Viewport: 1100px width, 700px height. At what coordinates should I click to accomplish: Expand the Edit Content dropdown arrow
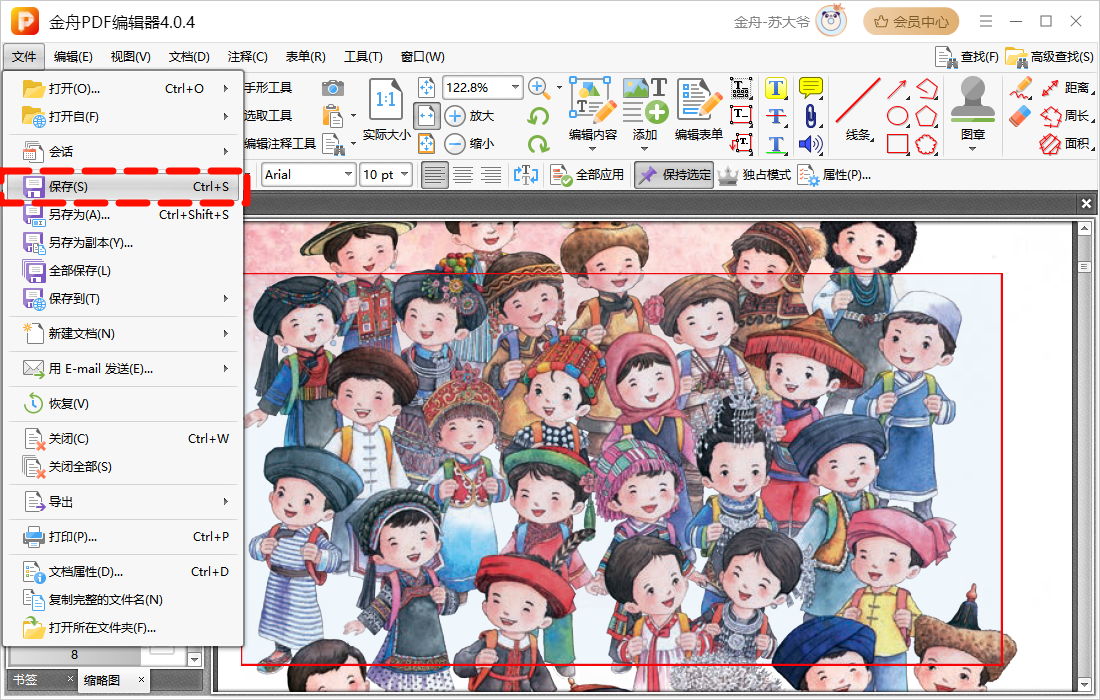[593, 149]
